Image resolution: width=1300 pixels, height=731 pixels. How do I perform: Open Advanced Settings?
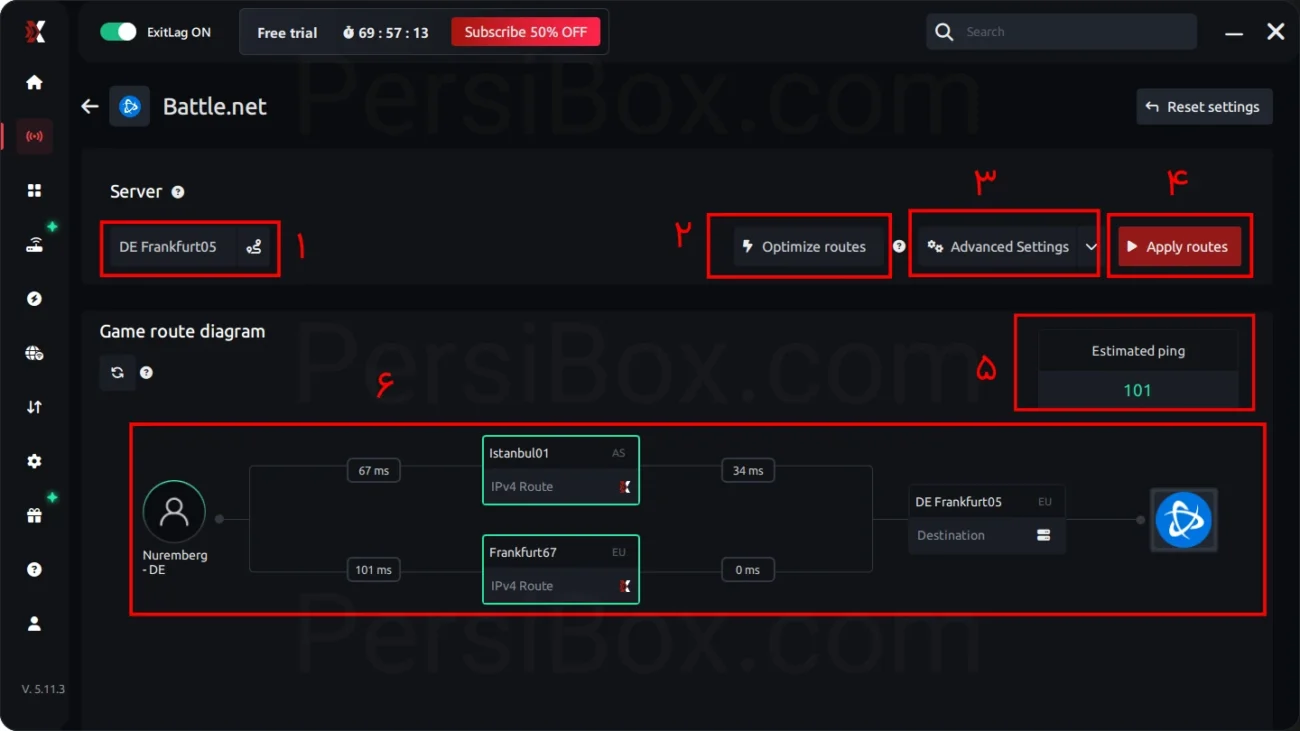997,247
